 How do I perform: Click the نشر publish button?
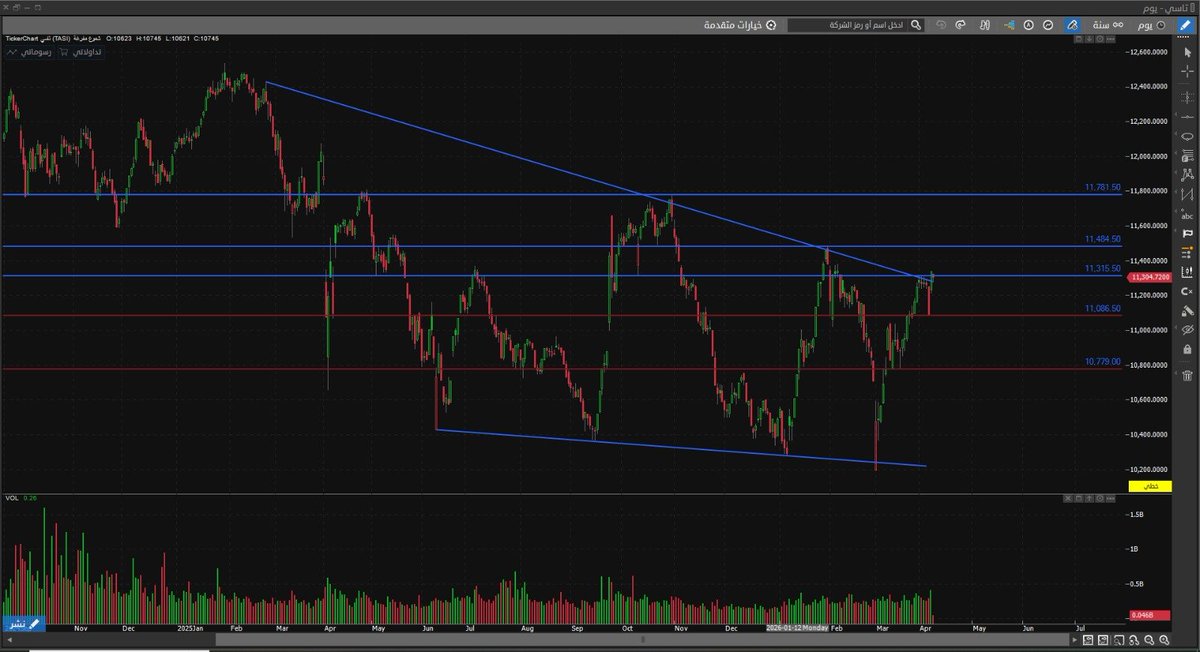(x=24, y=623)
